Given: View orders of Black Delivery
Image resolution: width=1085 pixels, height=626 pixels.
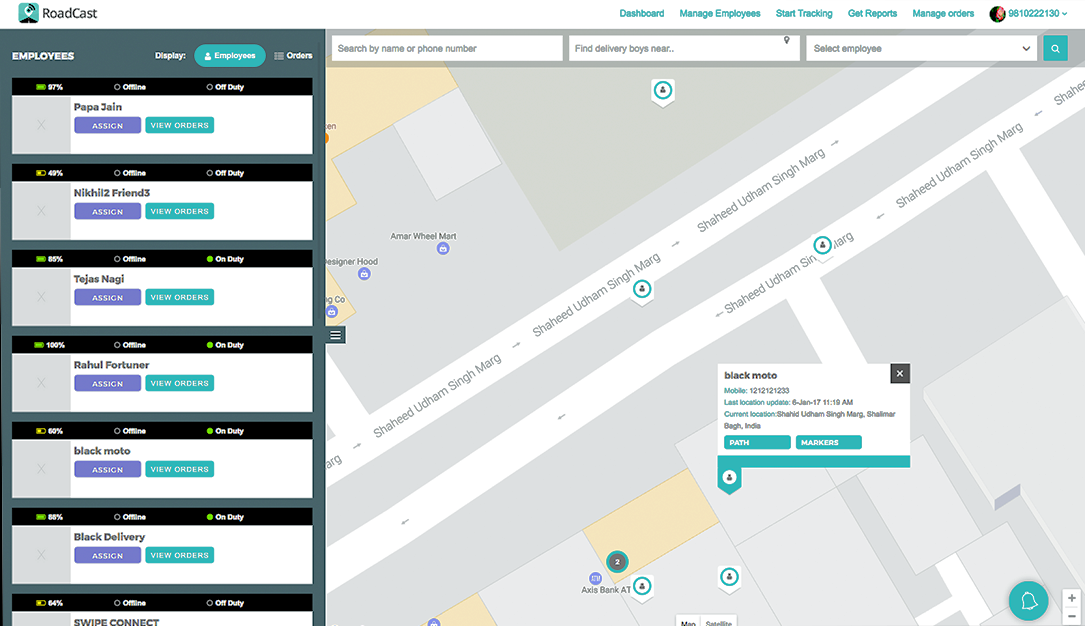Looking at the screenshot, I should [x=179, y=555].
